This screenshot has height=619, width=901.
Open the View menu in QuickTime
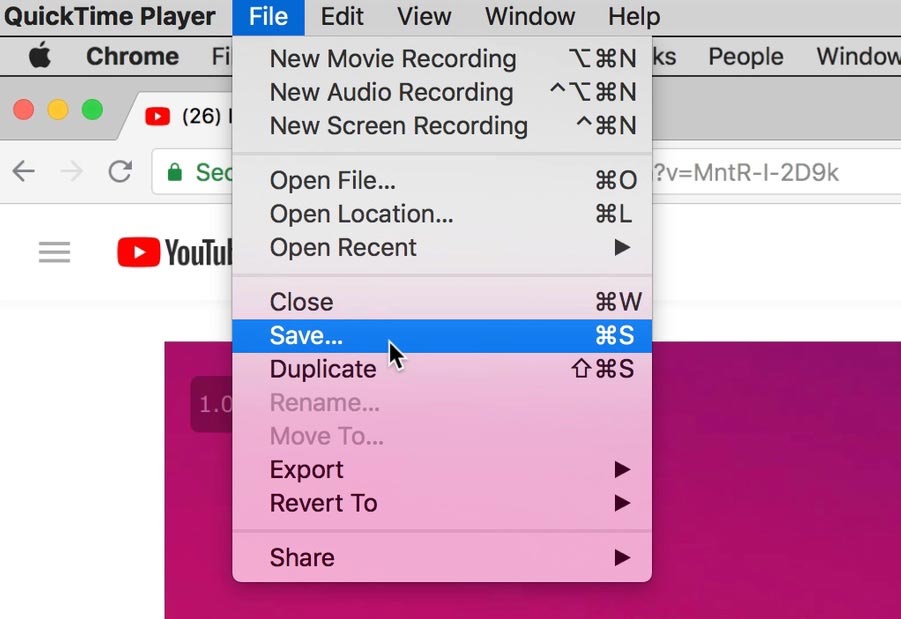click(x=424, y=17)
